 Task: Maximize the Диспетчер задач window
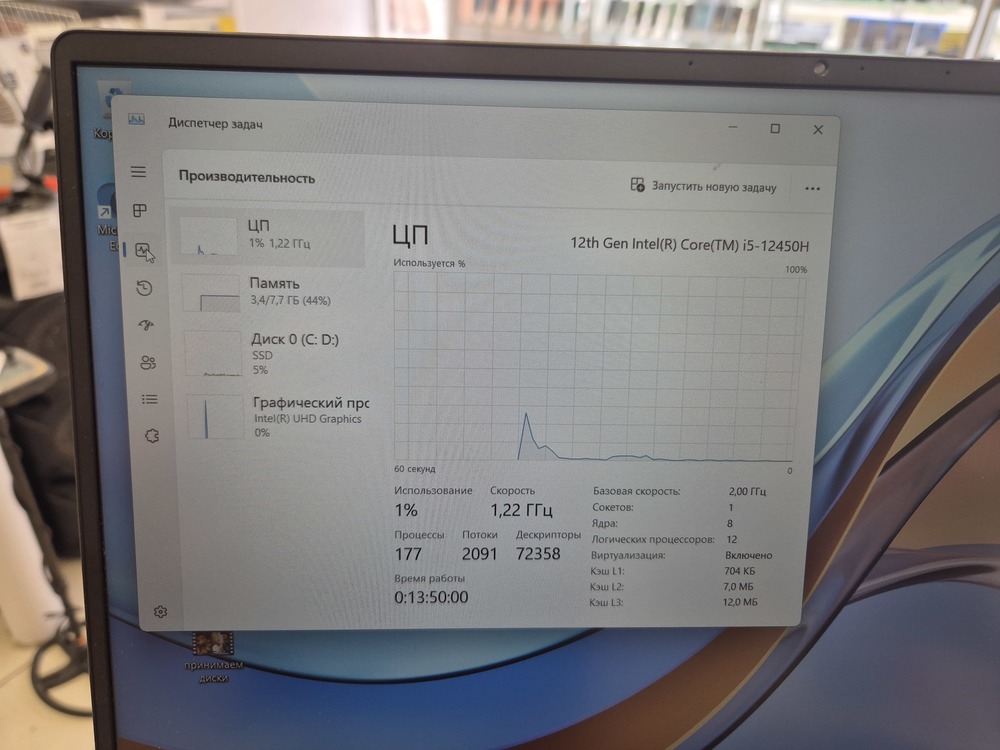point(775,129)
